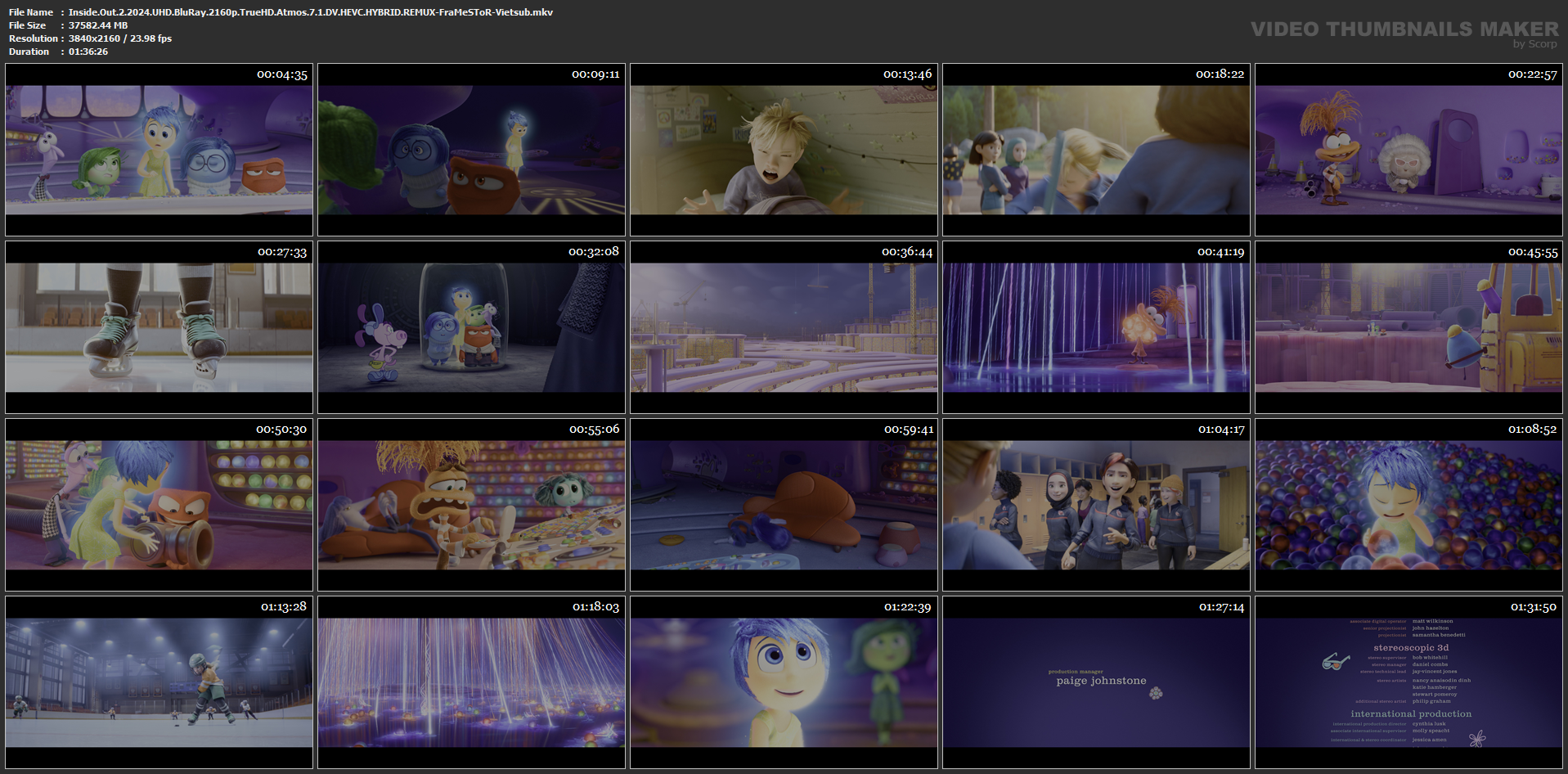This screenshot has height=774, width=1568.
Task: Click the 01:13:28 timestamp label
Action: coord(284,607)
